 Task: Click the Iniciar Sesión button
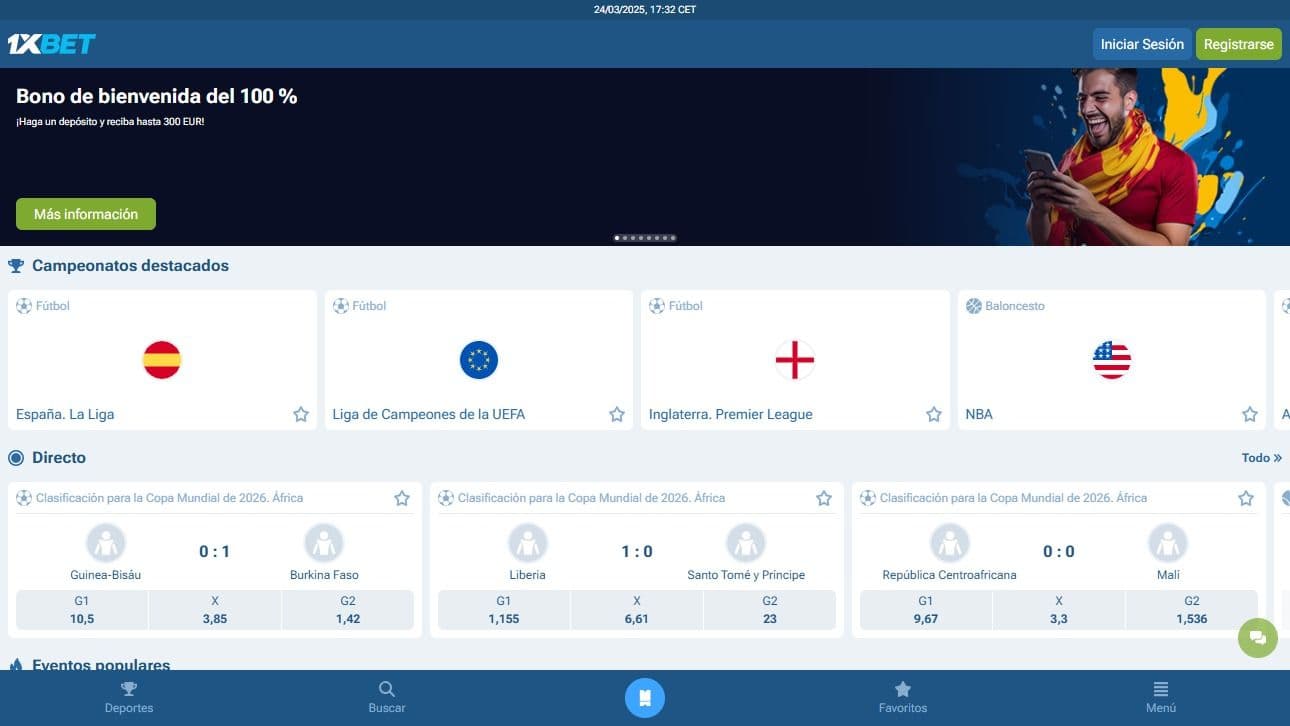(x=1141, y=44)
